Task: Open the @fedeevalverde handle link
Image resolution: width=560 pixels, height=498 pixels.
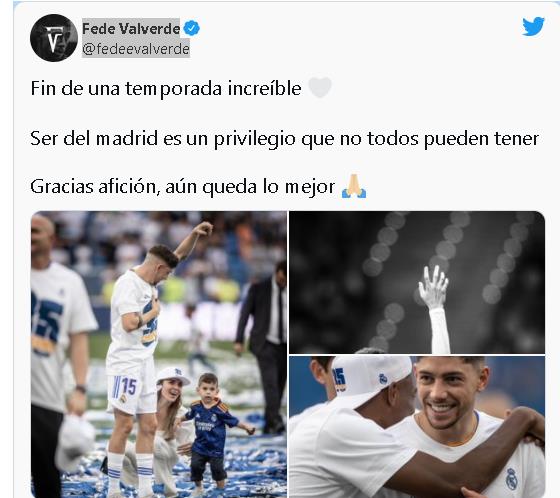Action: [x=136, y=49]
